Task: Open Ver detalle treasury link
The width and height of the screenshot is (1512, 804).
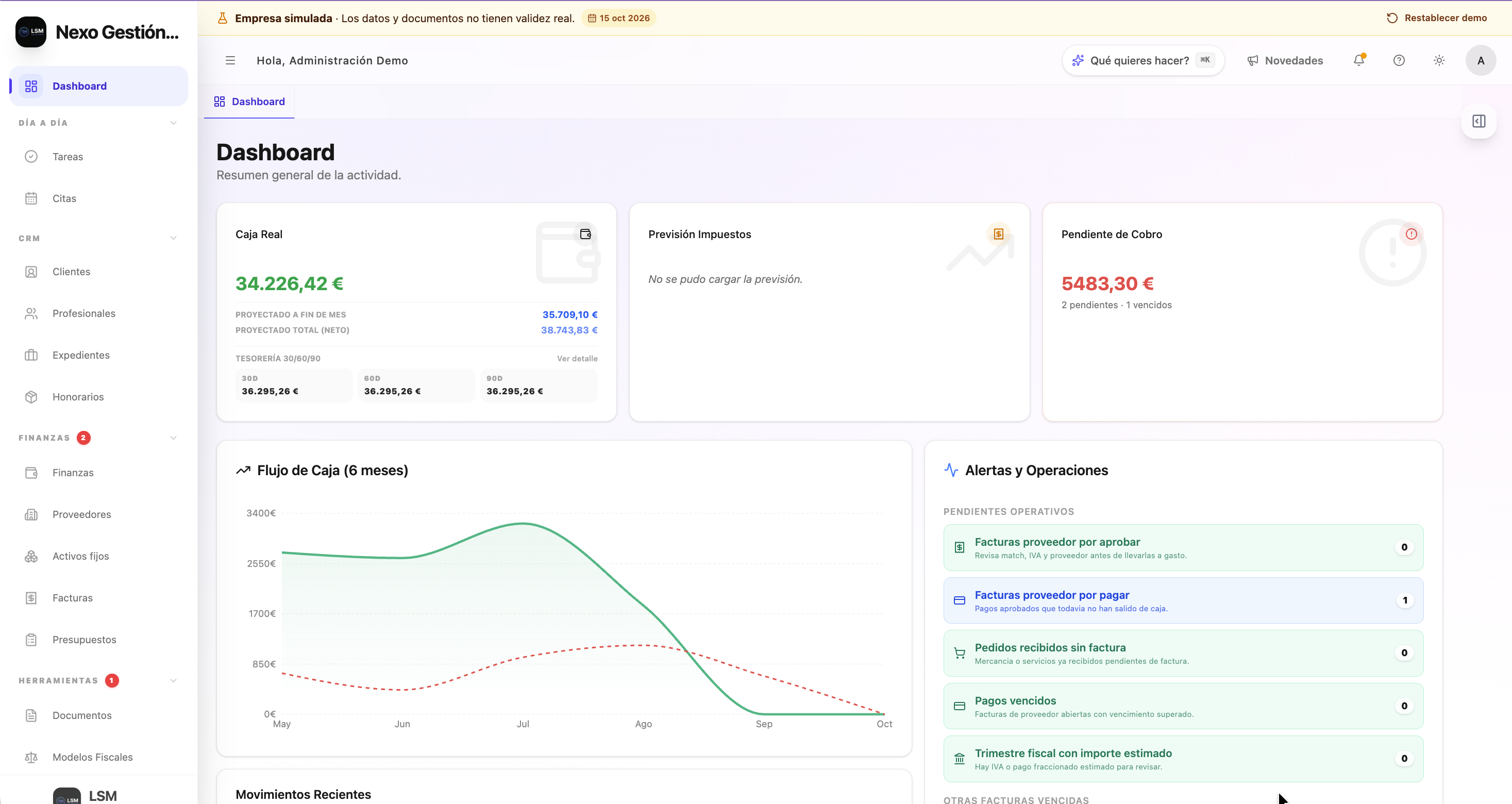Action: pos(577,359)
